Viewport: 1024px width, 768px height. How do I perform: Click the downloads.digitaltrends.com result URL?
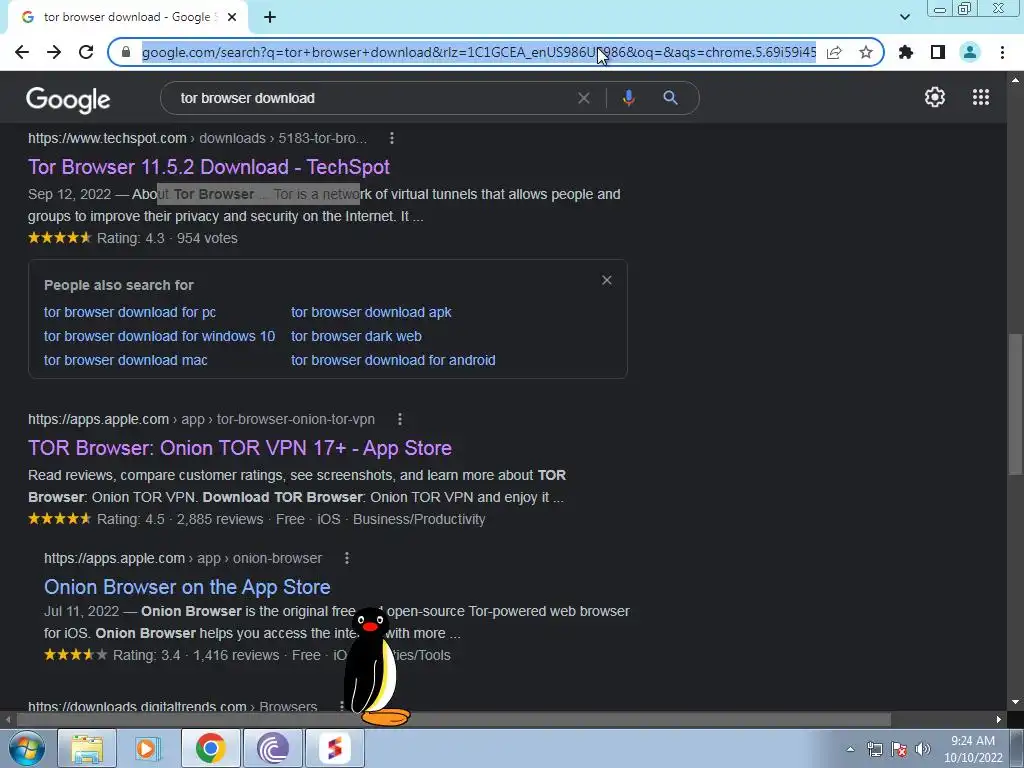(172, 706)
